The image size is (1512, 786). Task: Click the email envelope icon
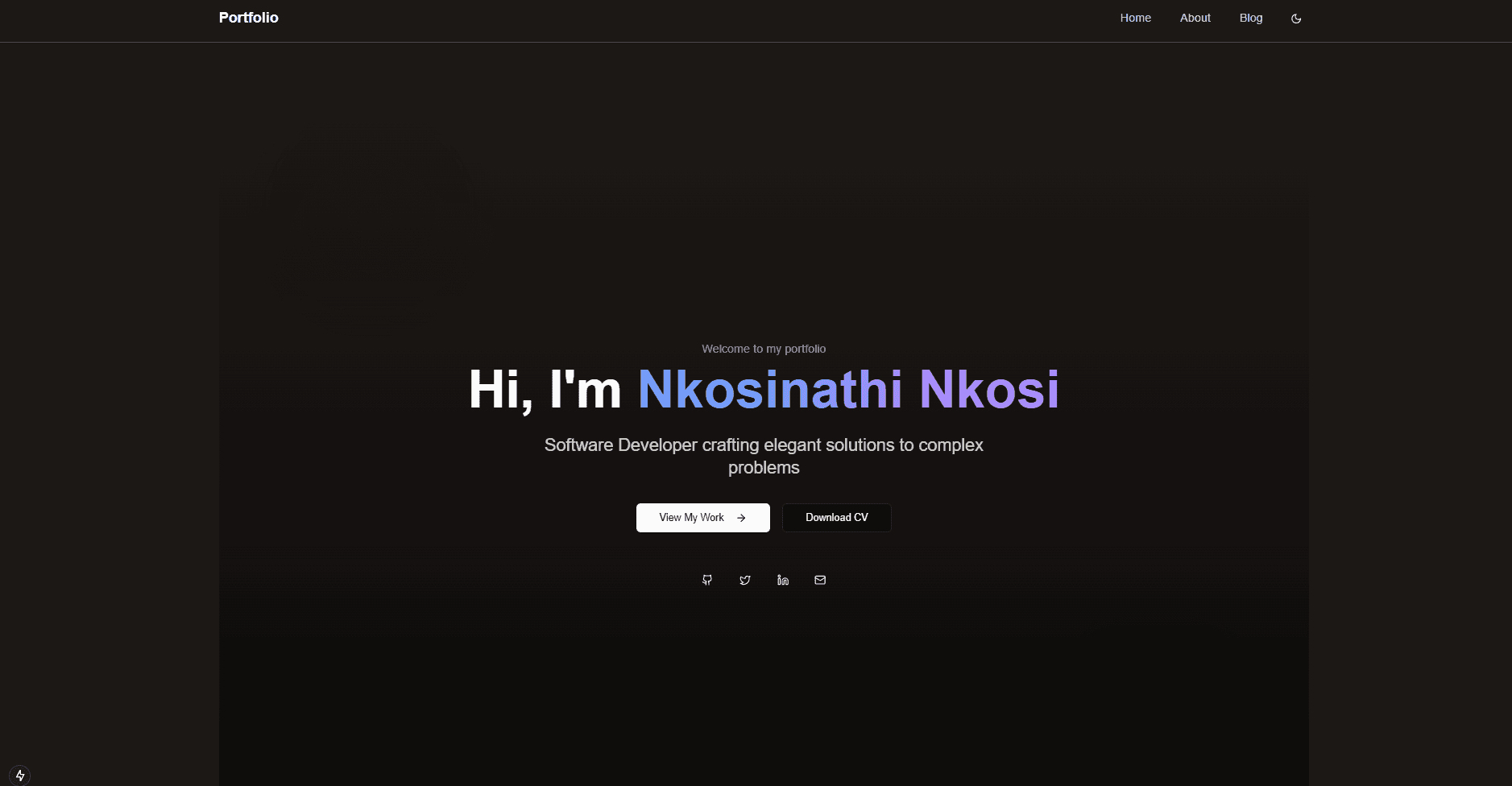820,580
